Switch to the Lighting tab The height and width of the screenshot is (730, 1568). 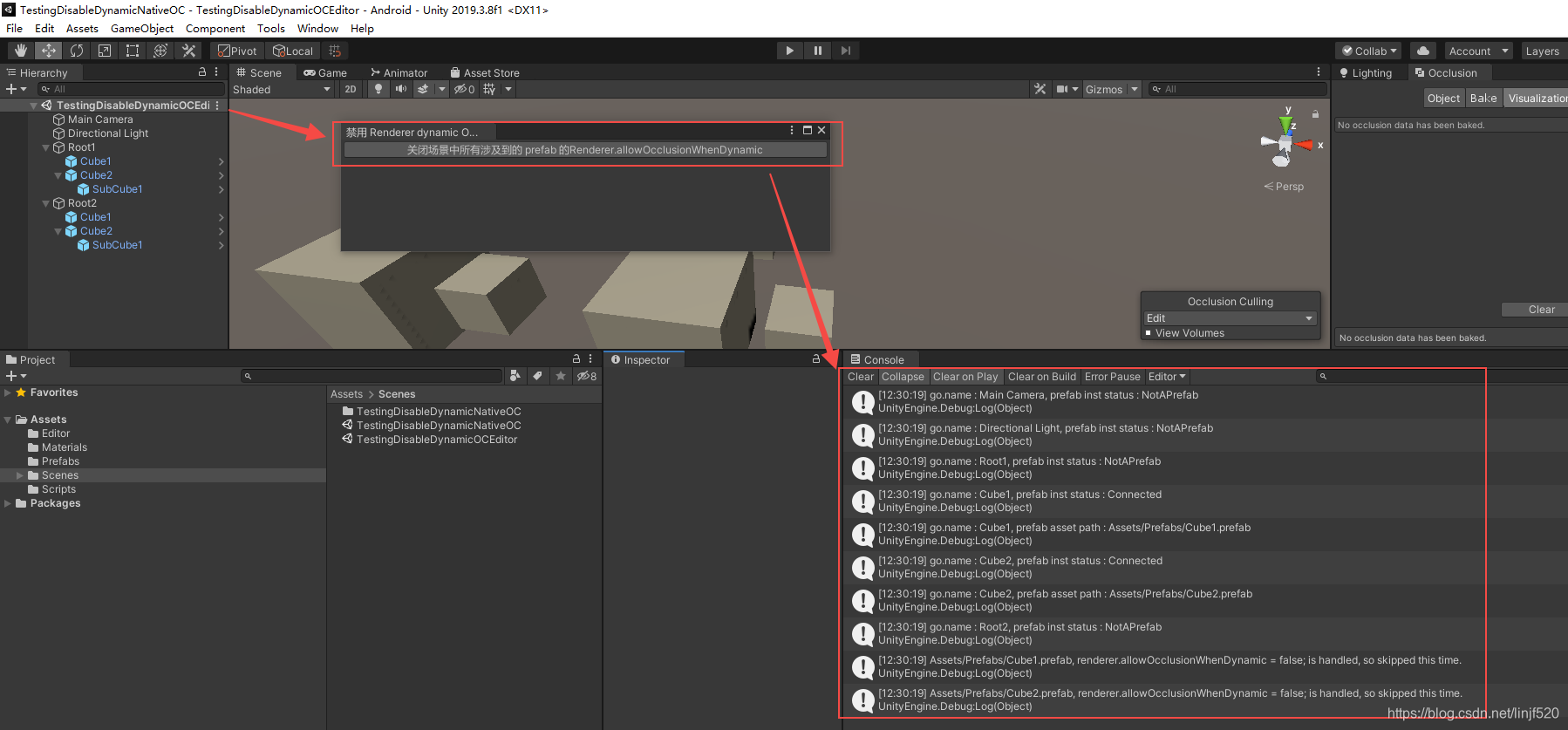click(x=1366, y=73)
